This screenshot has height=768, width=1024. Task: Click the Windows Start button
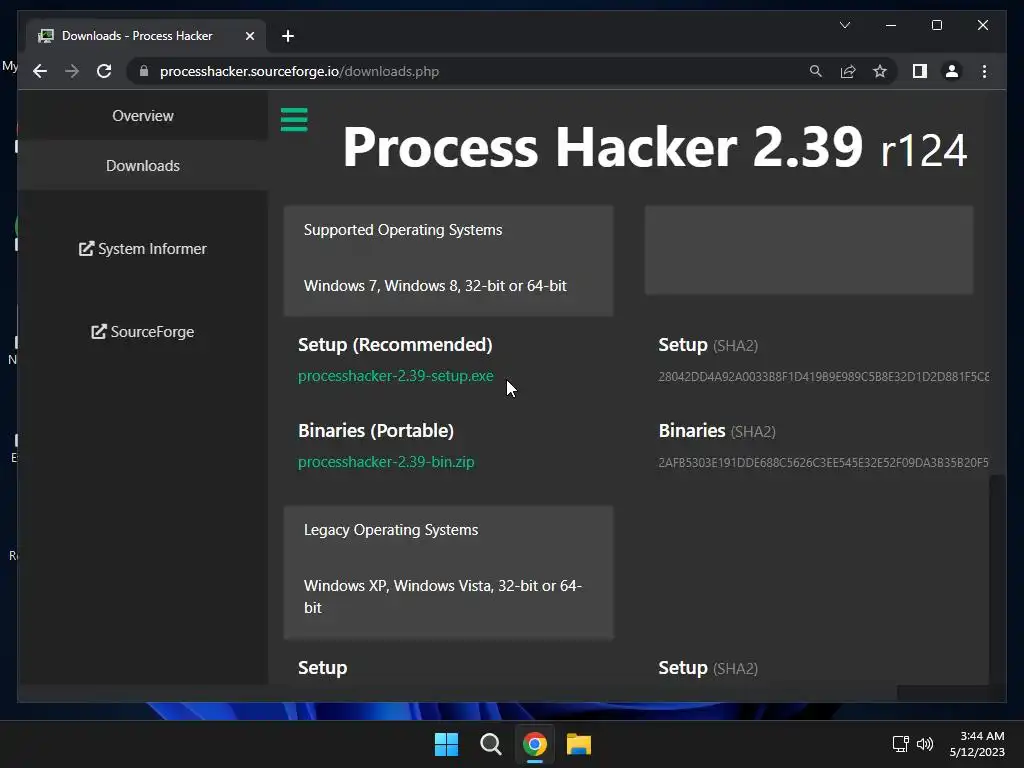click(x=447, y=744)
